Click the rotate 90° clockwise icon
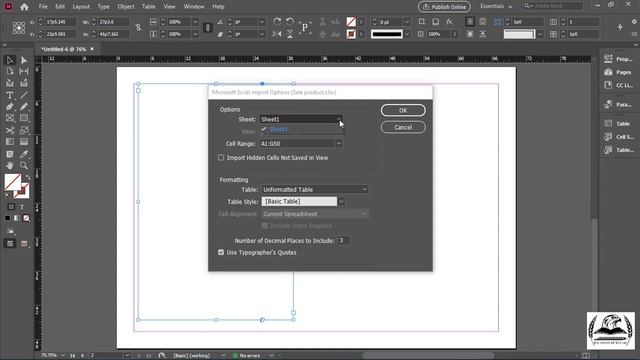 [x=277, y=22]
